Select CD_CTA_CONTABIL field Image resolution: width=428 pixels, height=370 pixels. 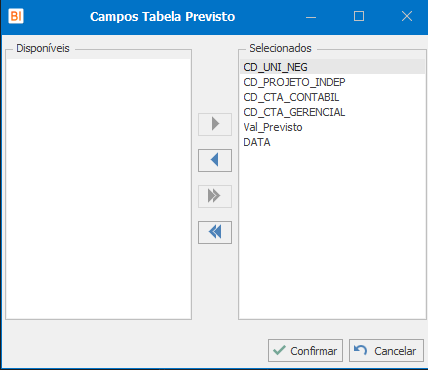point(332,97)
